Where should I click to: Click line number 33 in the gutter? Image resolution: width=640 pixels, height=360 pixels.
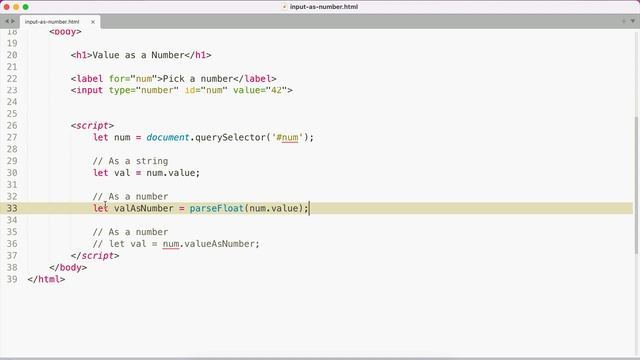click(x=12, y=208)
